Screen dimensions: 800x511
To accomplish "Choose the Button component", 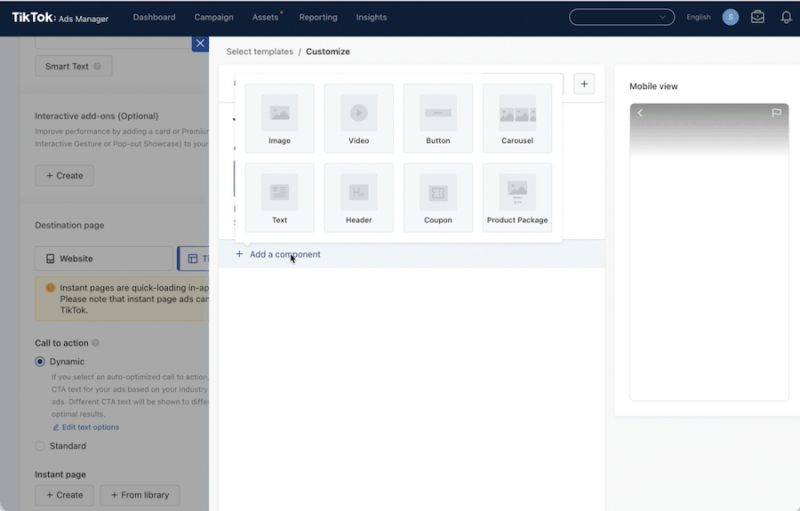I will 438,118.
